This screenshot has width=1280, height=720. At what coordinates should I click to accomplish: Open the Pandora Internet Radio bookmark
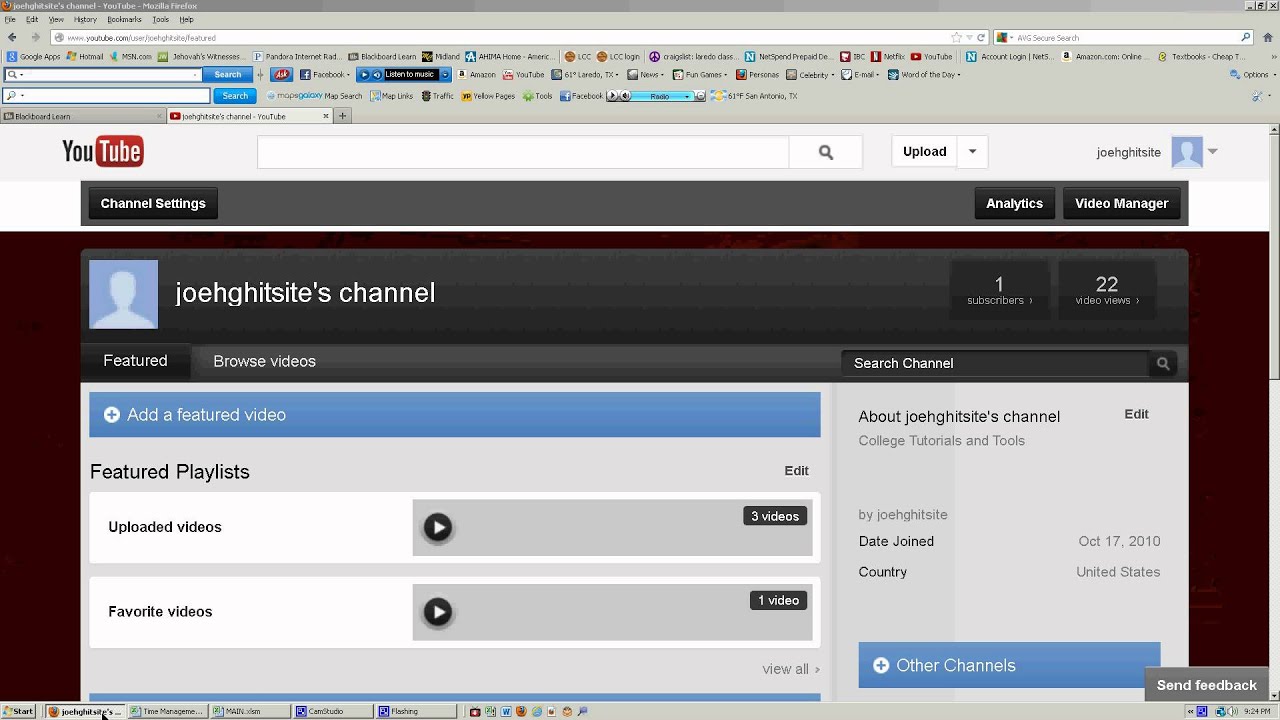tap(297, 57)
